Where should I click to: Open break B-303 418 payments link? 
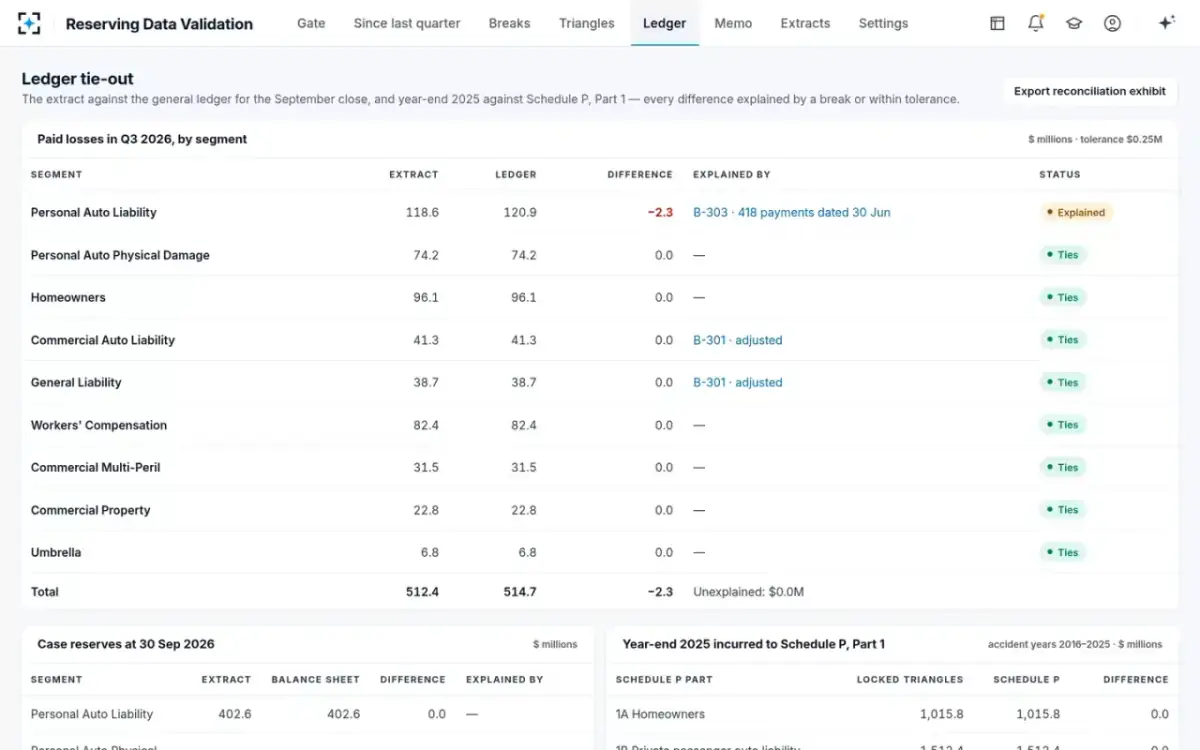point(791,213)
